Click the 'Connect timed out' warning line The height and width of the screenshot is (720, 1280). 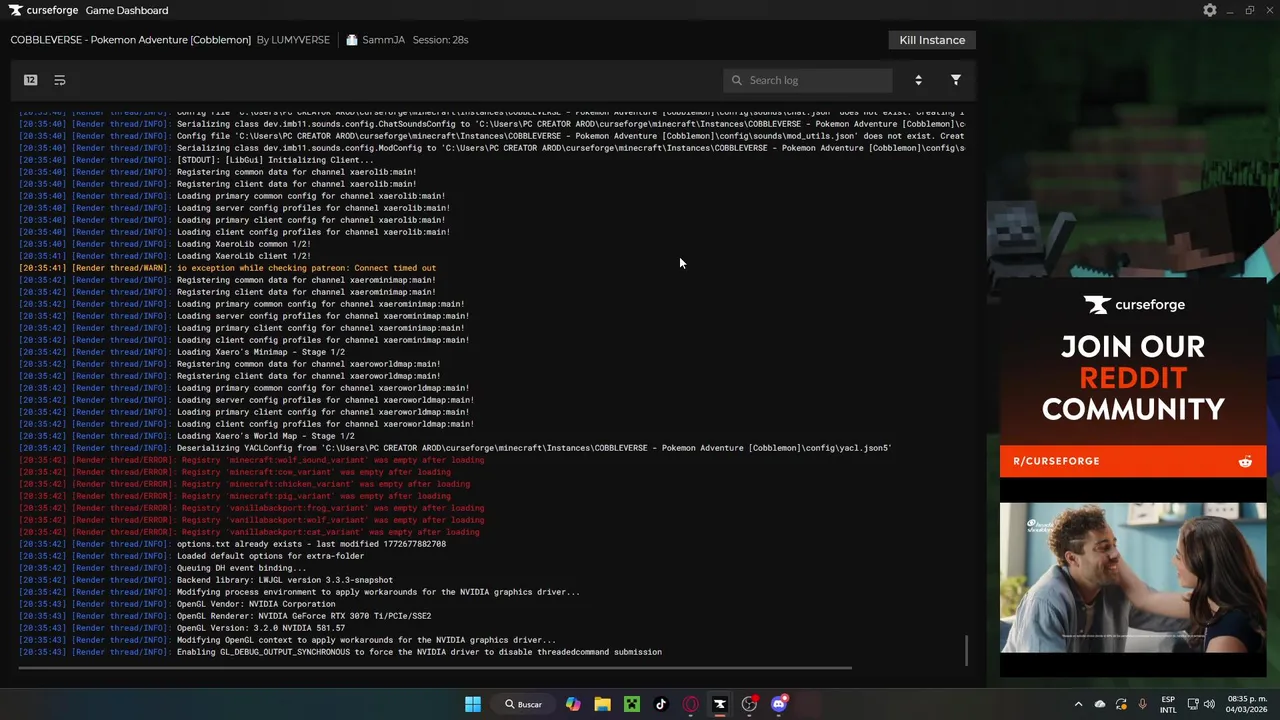click(228, 268)
